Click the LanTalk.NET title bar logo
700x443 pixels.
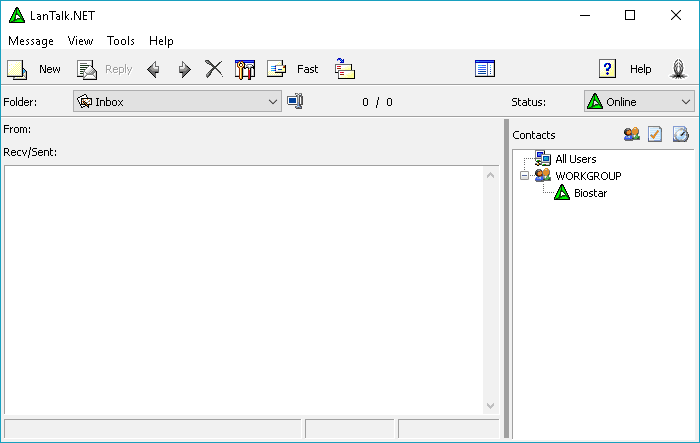click(x=17, y=15)
